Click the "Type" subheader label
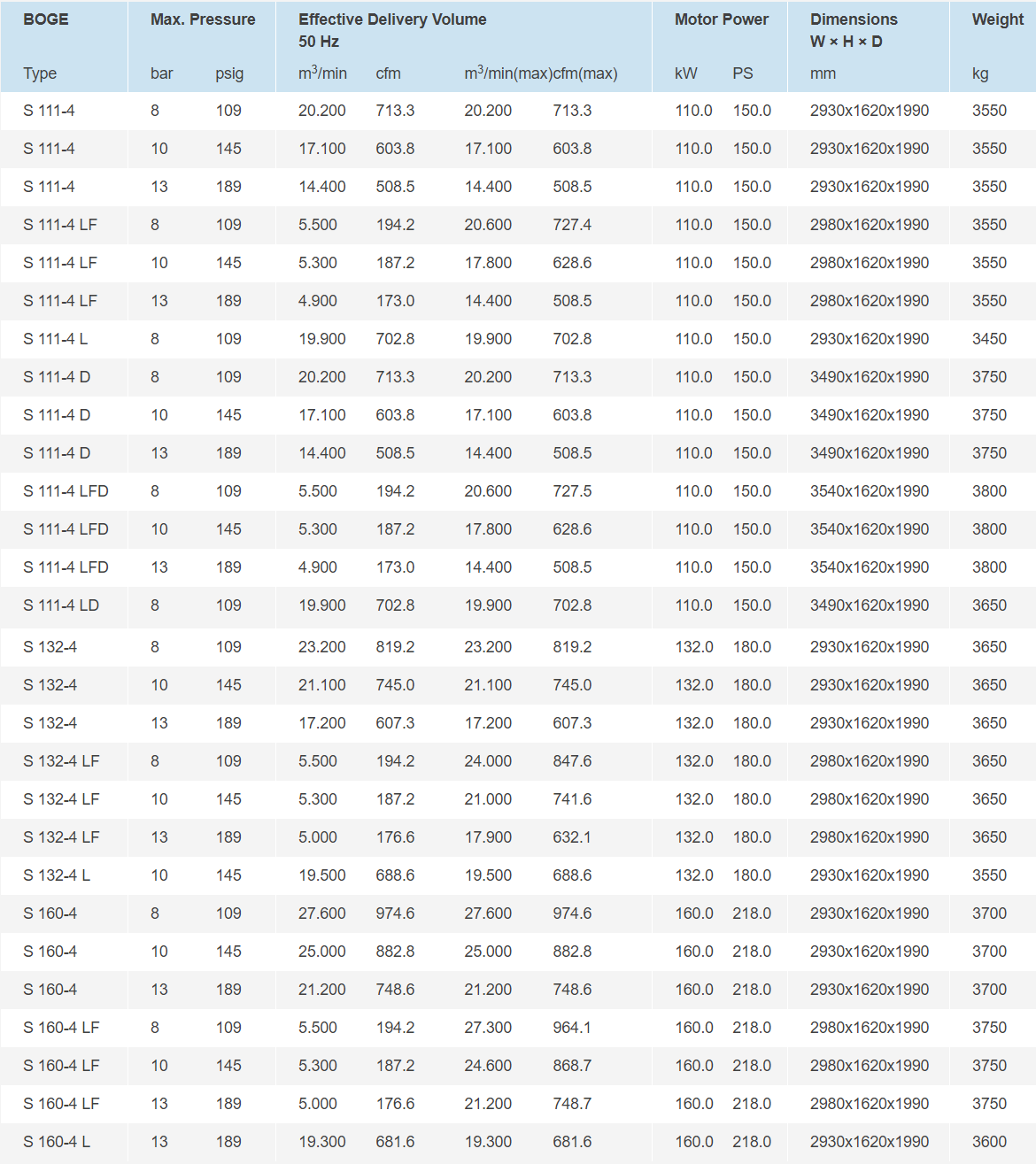This screenshot has height=1164, width=1036. 40,73
